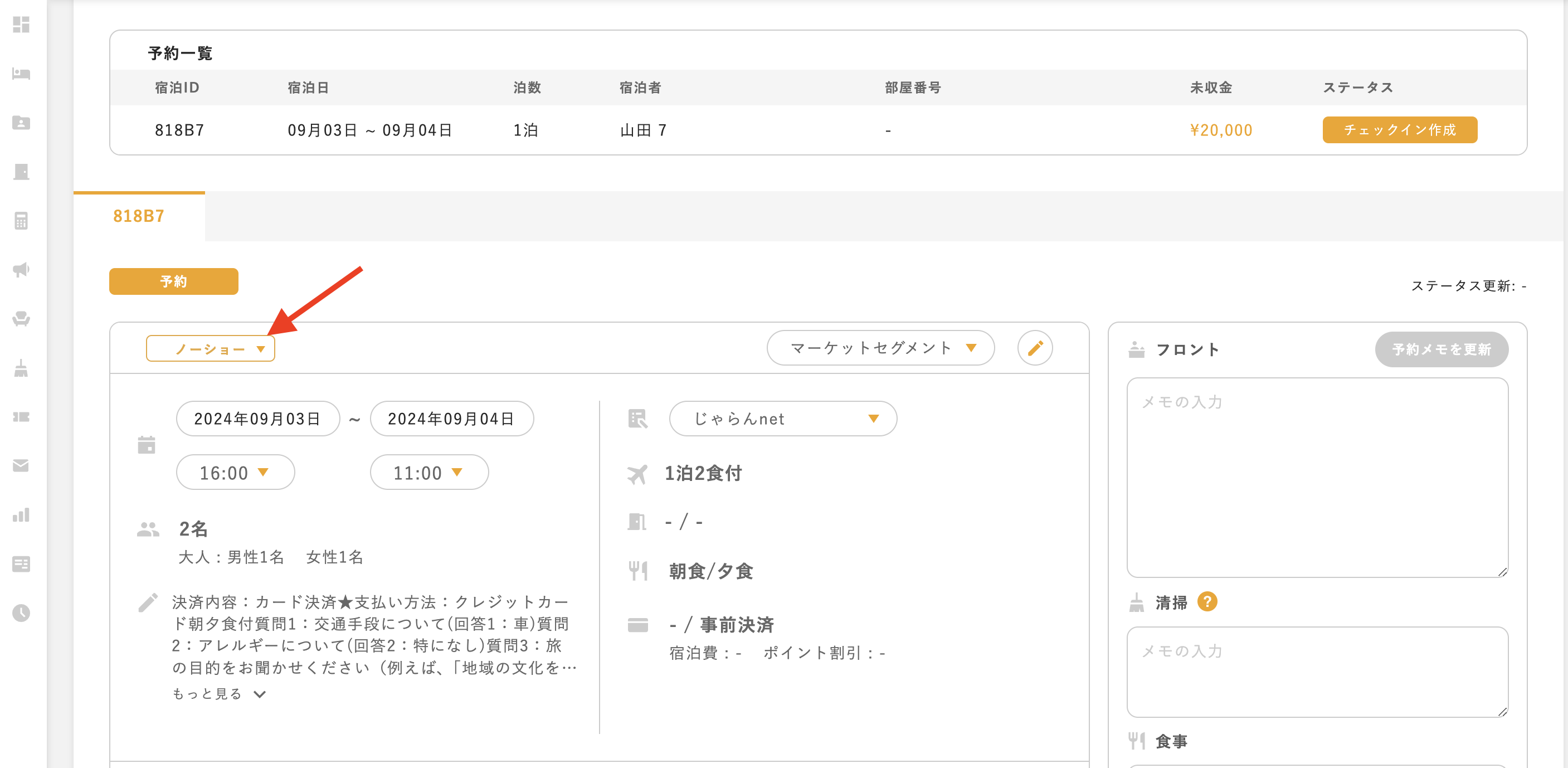This screenshot has width=1568, height=768.
Task: Open the 16:00 check-in time dropdown
Action: (236, 473)
